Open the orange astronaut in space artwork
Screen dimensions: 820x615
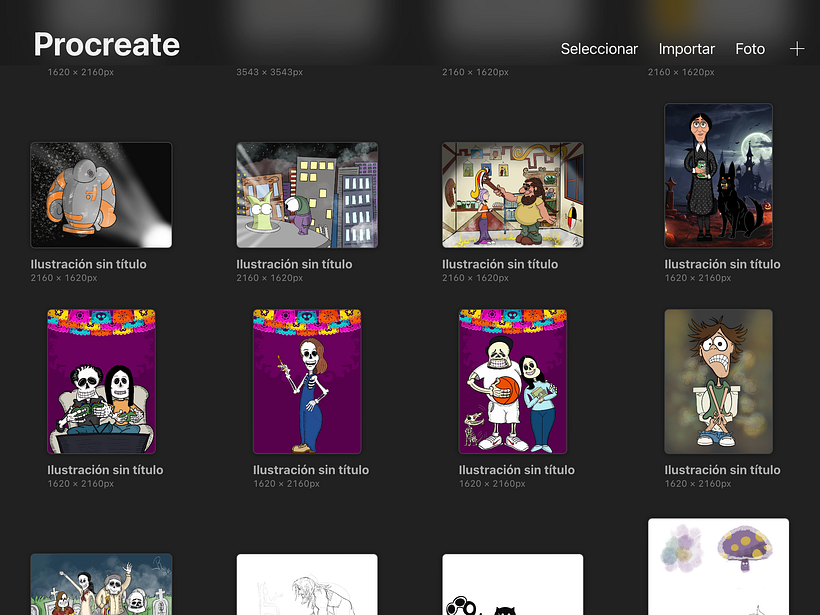click(x=101, y=195)
